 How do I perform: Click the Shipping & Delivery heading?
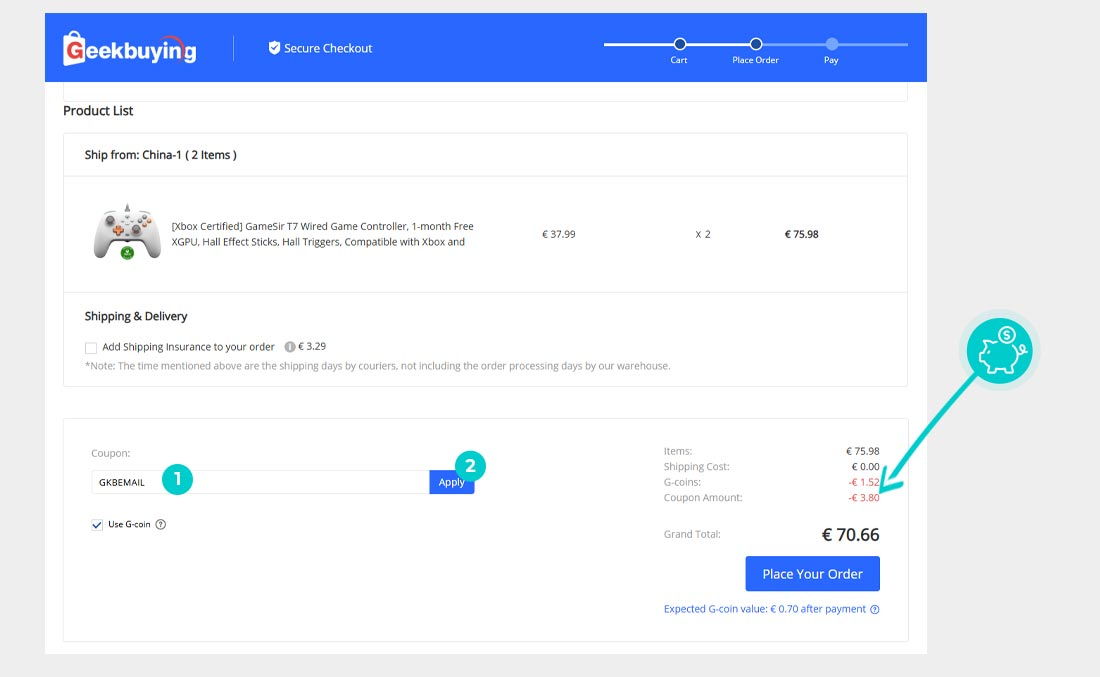click(x=136, y=316)
